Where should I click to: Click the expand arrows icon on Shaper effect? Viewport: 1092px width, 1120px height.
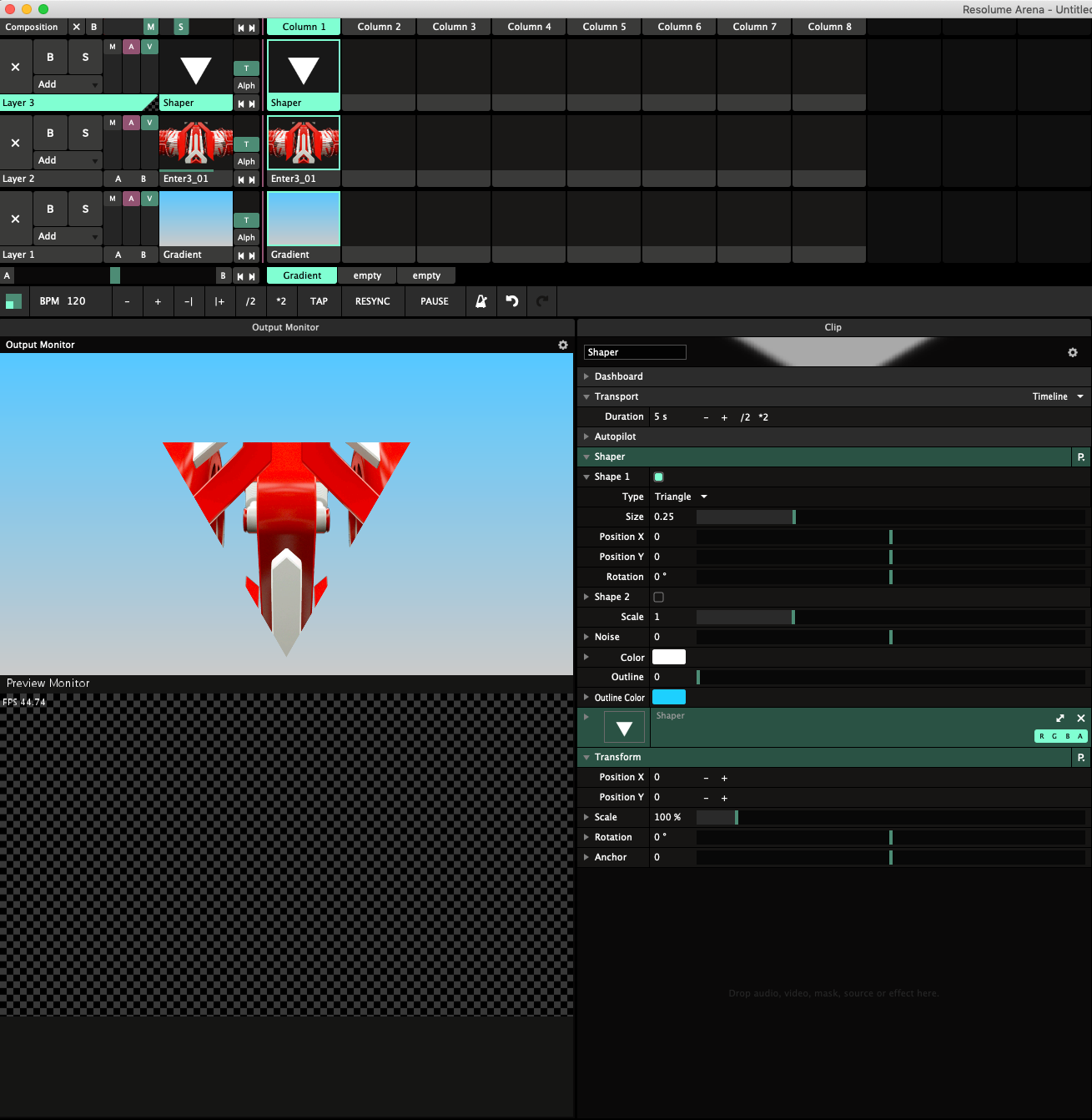1060,718
